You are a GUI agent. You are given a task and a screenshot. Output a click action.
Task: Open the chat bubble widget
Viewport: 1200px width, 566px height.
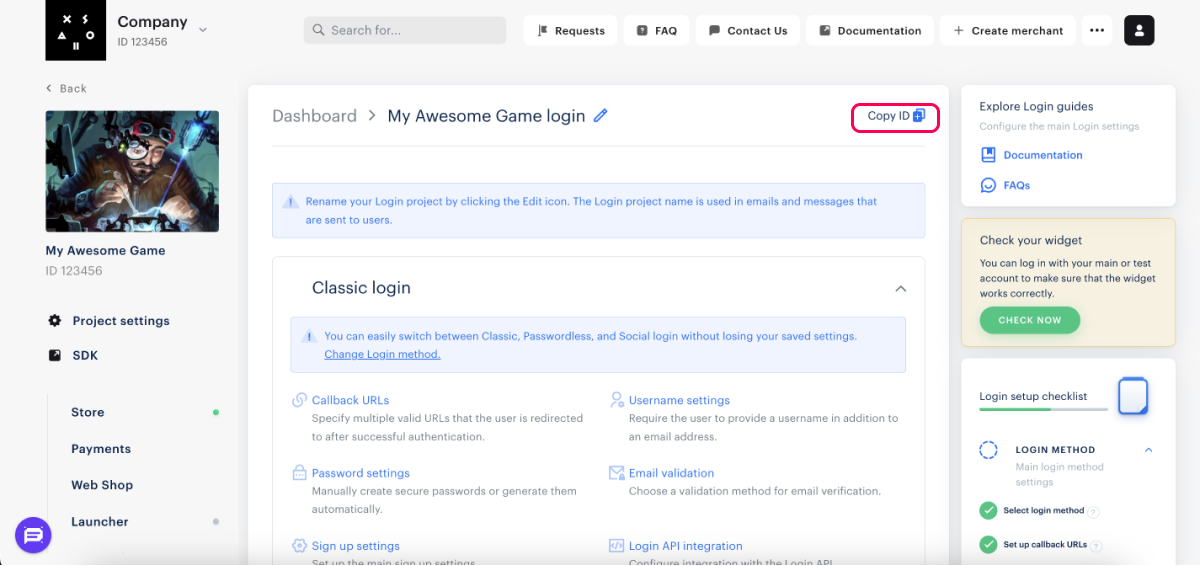point(33,536)
